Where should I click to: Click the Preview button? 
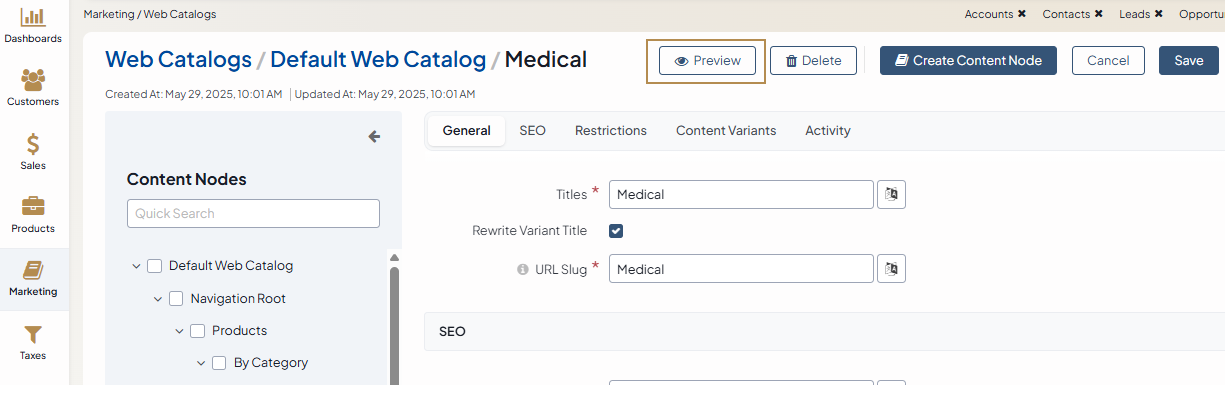tap(707, 61)
